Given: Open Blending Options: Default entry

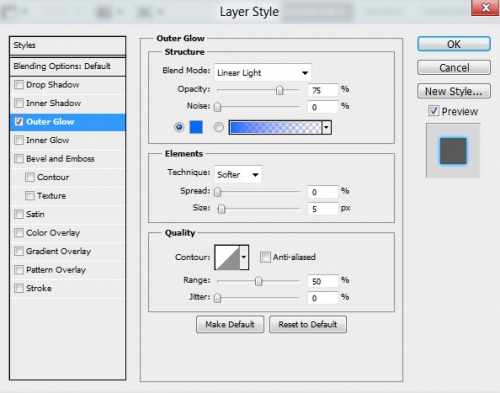Looking at the screenshot, I should [x=68, y=66].
